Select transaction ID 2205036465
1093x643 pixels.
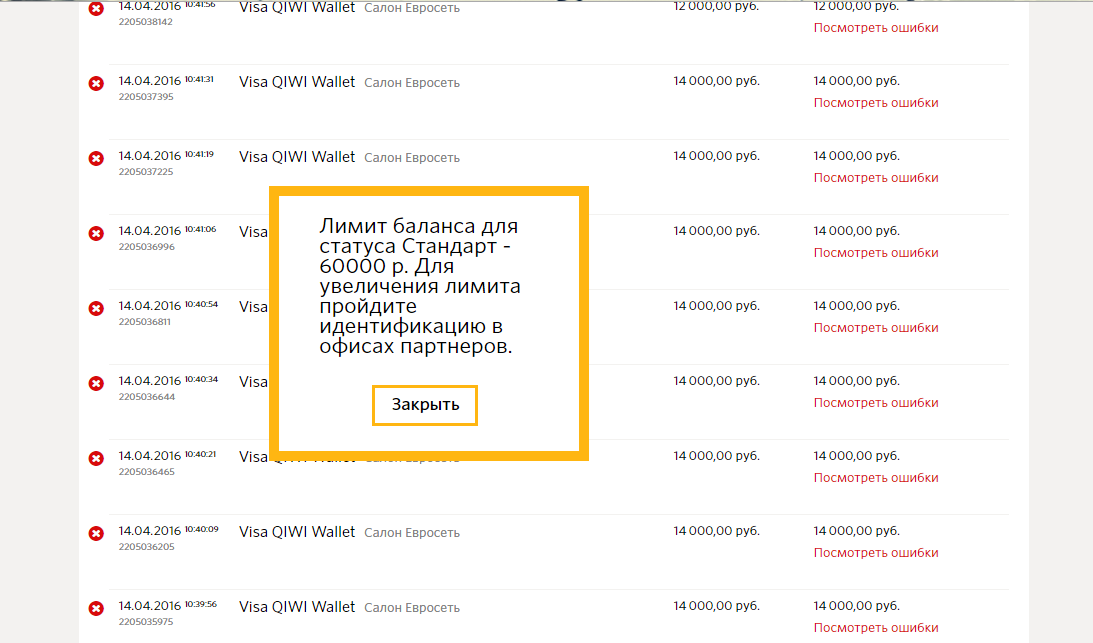(146, 471)
